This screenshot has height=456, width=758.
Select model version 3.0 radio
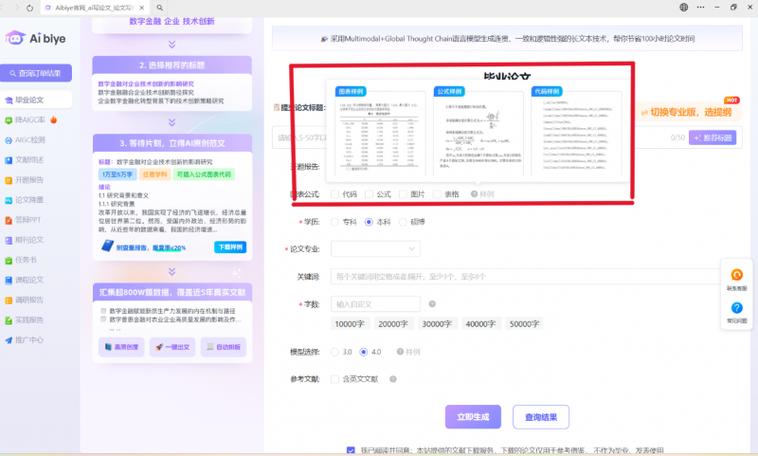point(335,352)
